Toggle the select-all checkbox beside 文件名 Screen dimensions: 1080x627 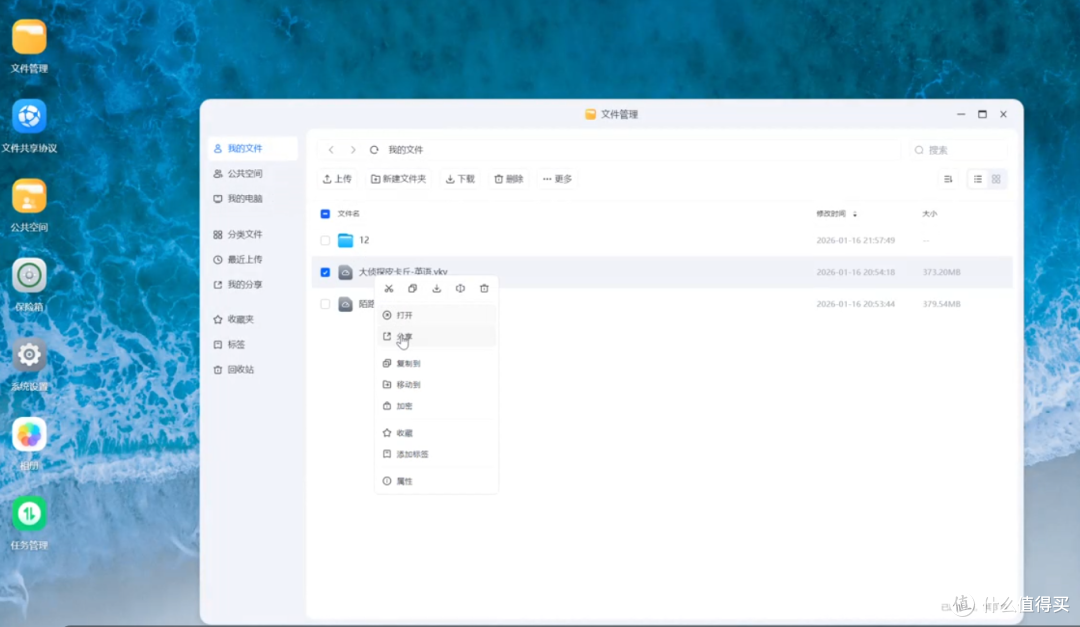click(x=325, y=214)
